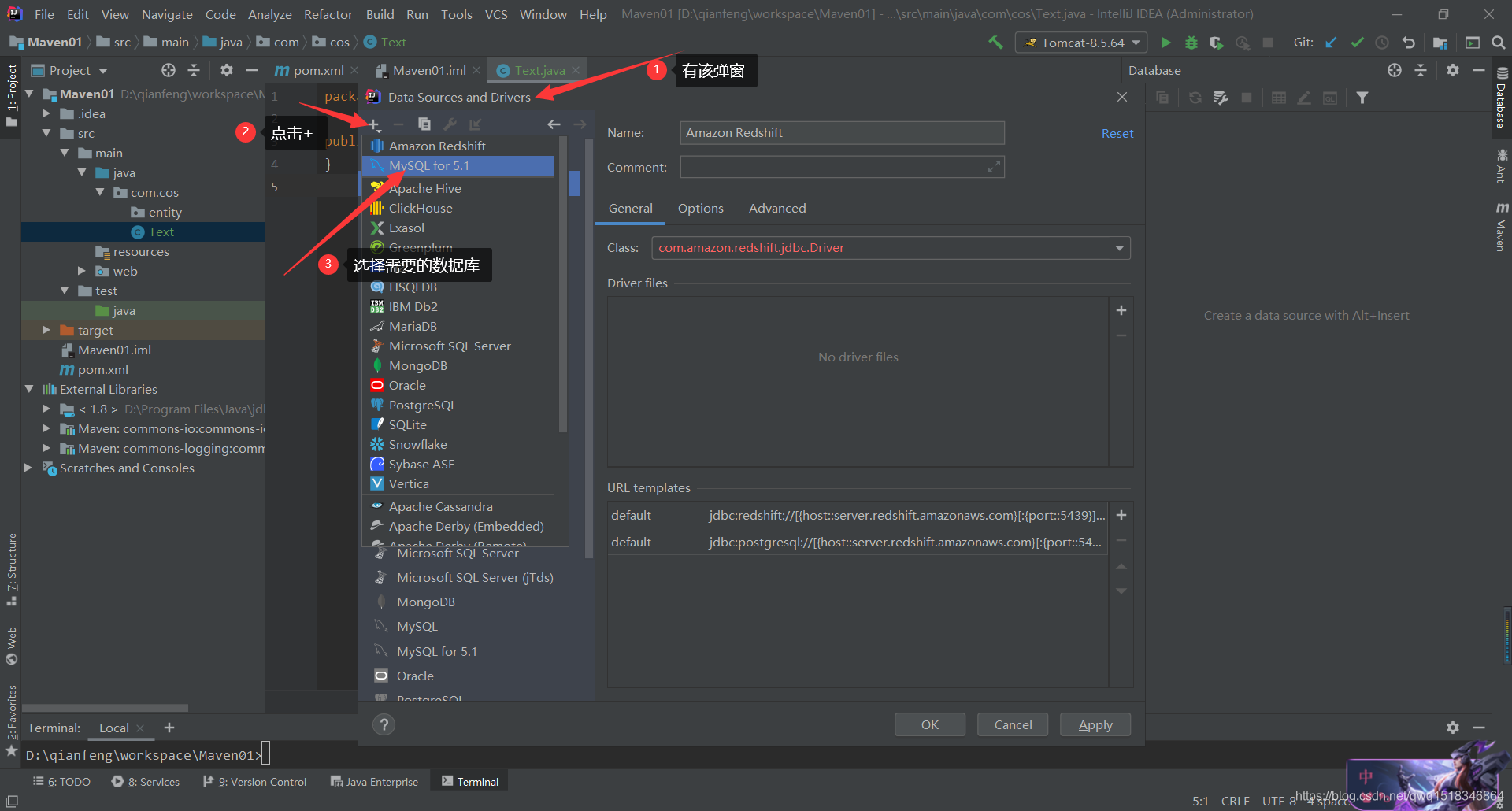
Task: Select MariaDB in the popup list
Action: (x=458, y=326)
